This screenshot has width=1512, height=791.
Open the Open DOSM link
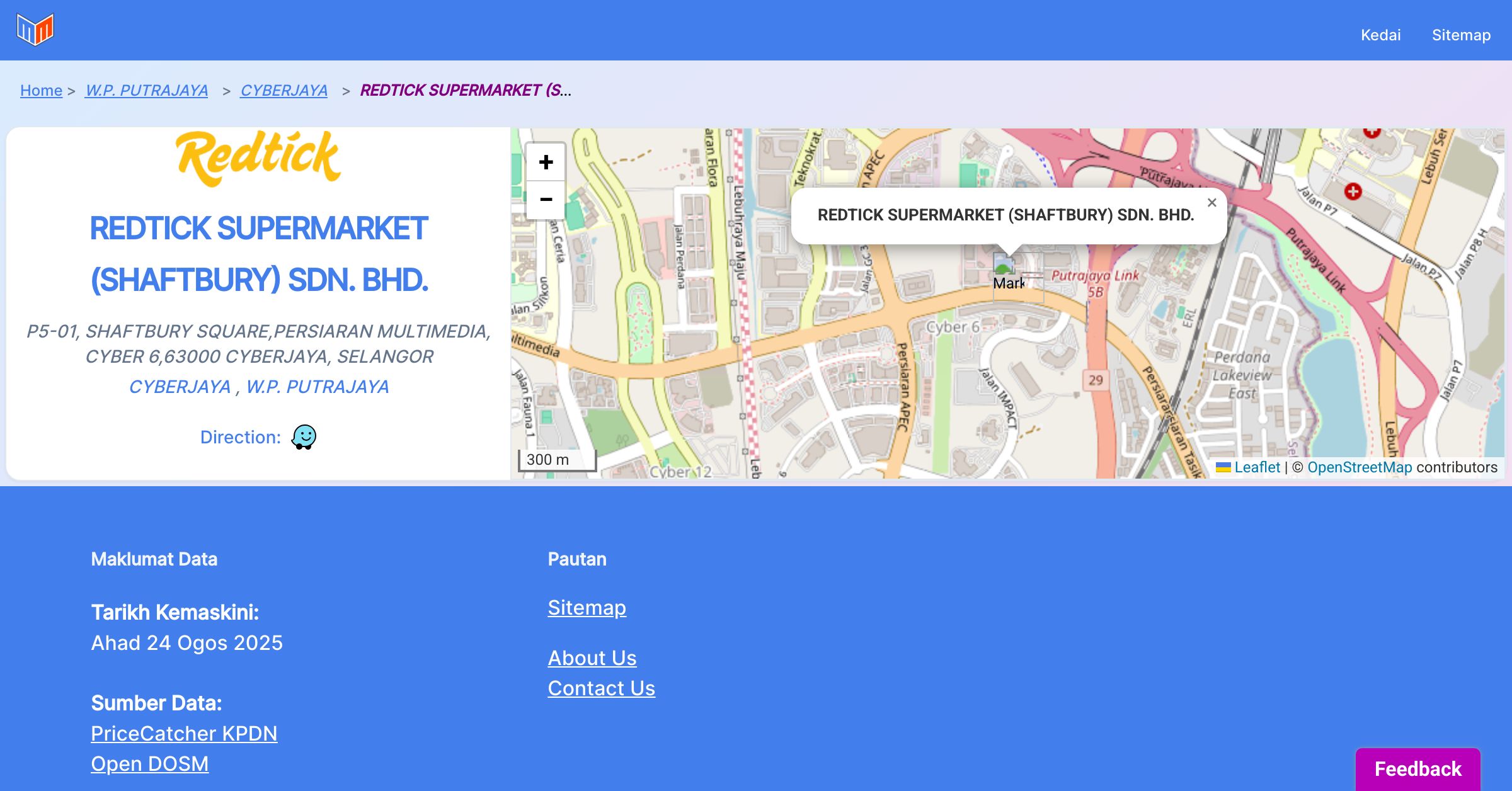(x=149, y=763)
